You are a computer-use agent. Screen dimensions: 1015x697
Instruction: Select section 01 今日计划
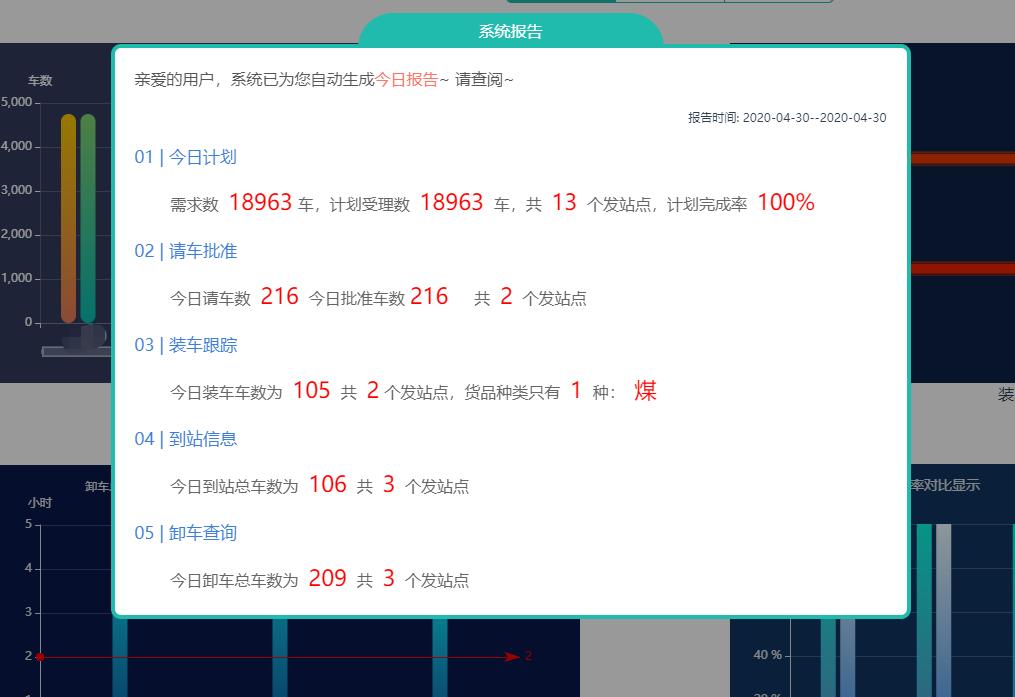(185, 157)
